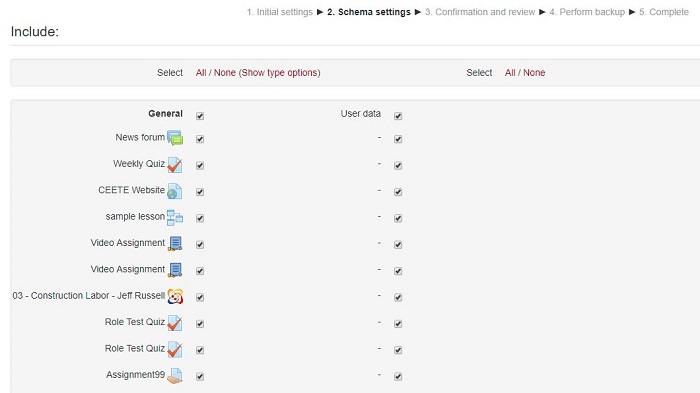Screen dimensions: 700x393
Task: Uncheck the News forum include checkbox
Action: [200, 139]
